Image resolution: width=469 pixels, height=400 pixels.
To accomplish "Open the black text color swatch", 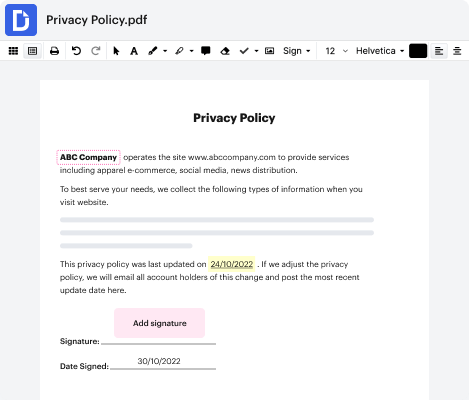I will pyautogui.click(x=418, y=51).
